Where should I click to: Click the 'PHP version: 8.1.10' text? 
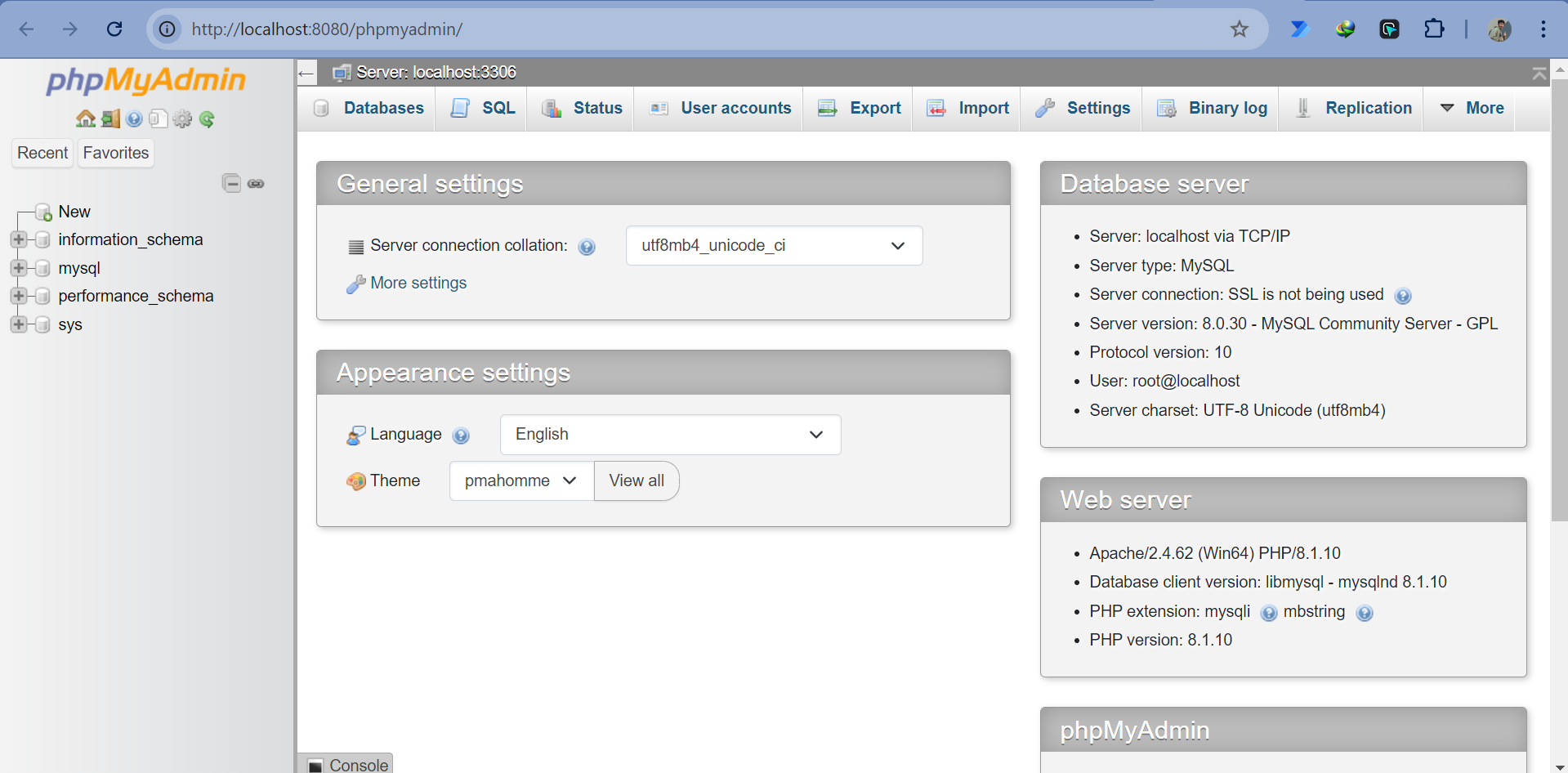1160,640
